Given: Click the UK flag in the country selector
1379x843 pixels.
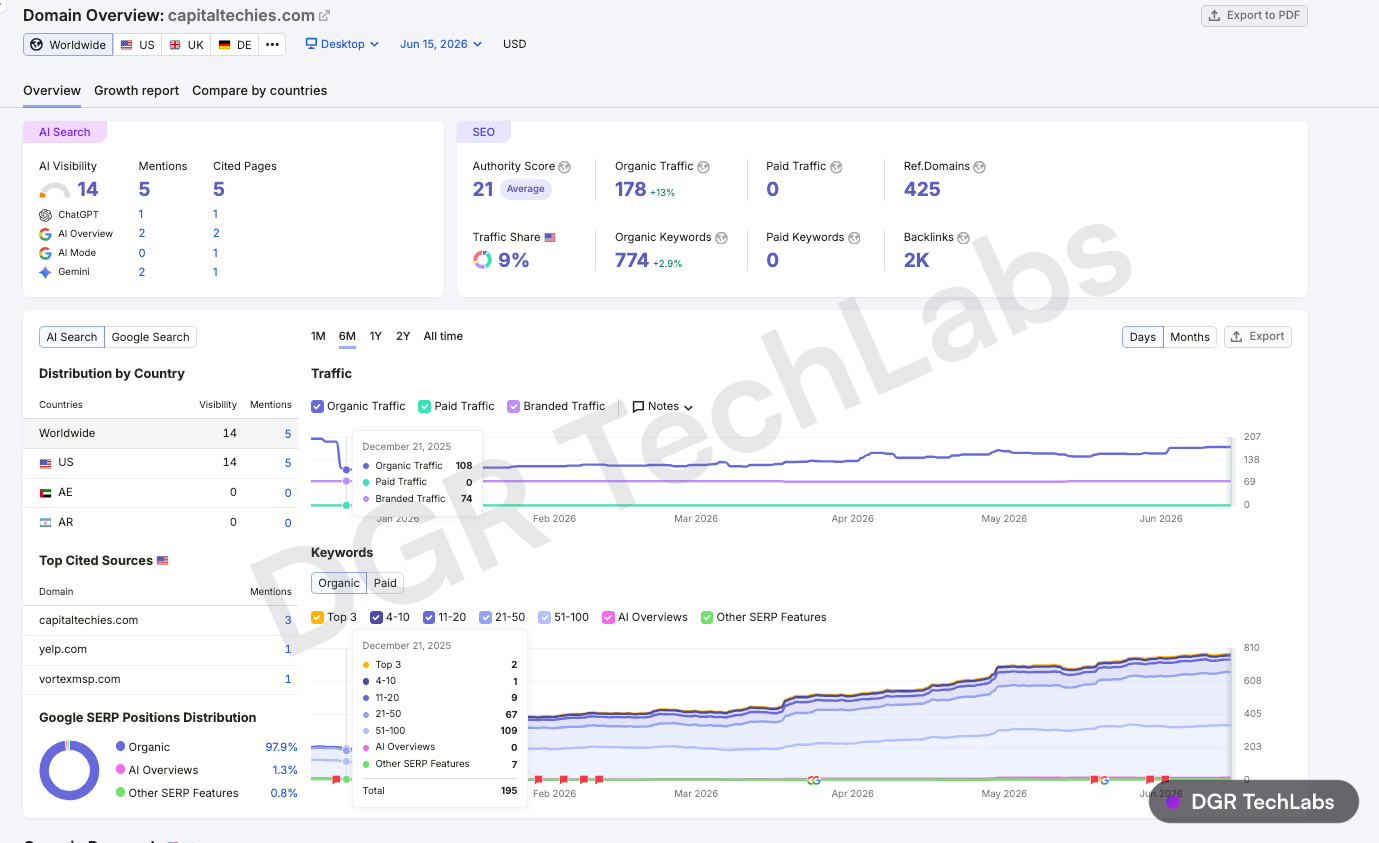Looking at the screenshot, I should pos(175,45).
